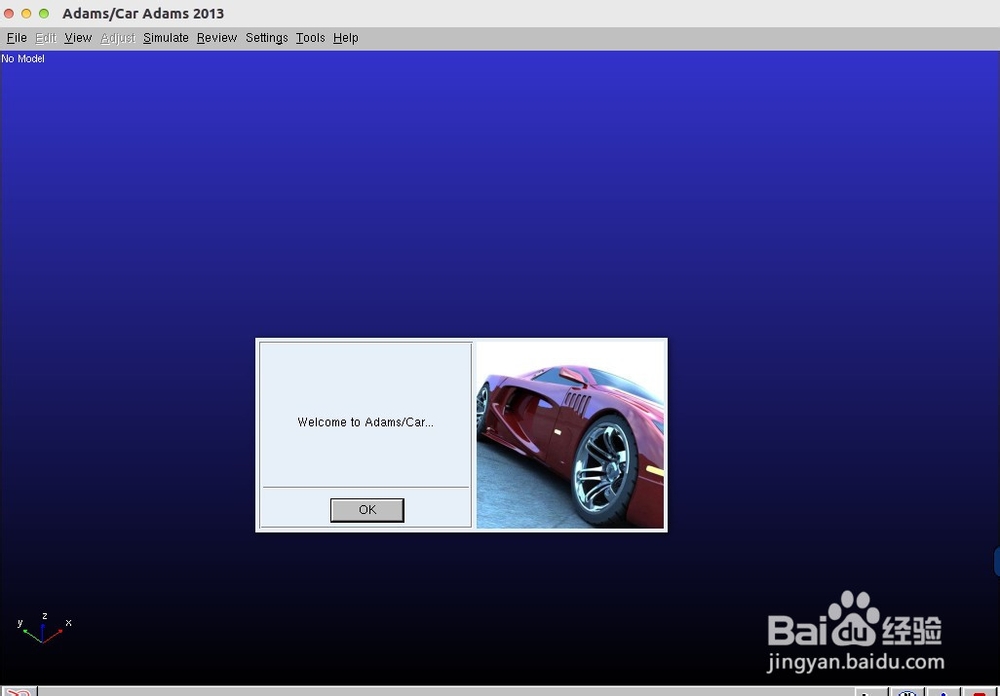Image resolution: width=1000 pixels, height=696 pixels.
Task: Open the Tools menu
Action: (x=311, y=38)
